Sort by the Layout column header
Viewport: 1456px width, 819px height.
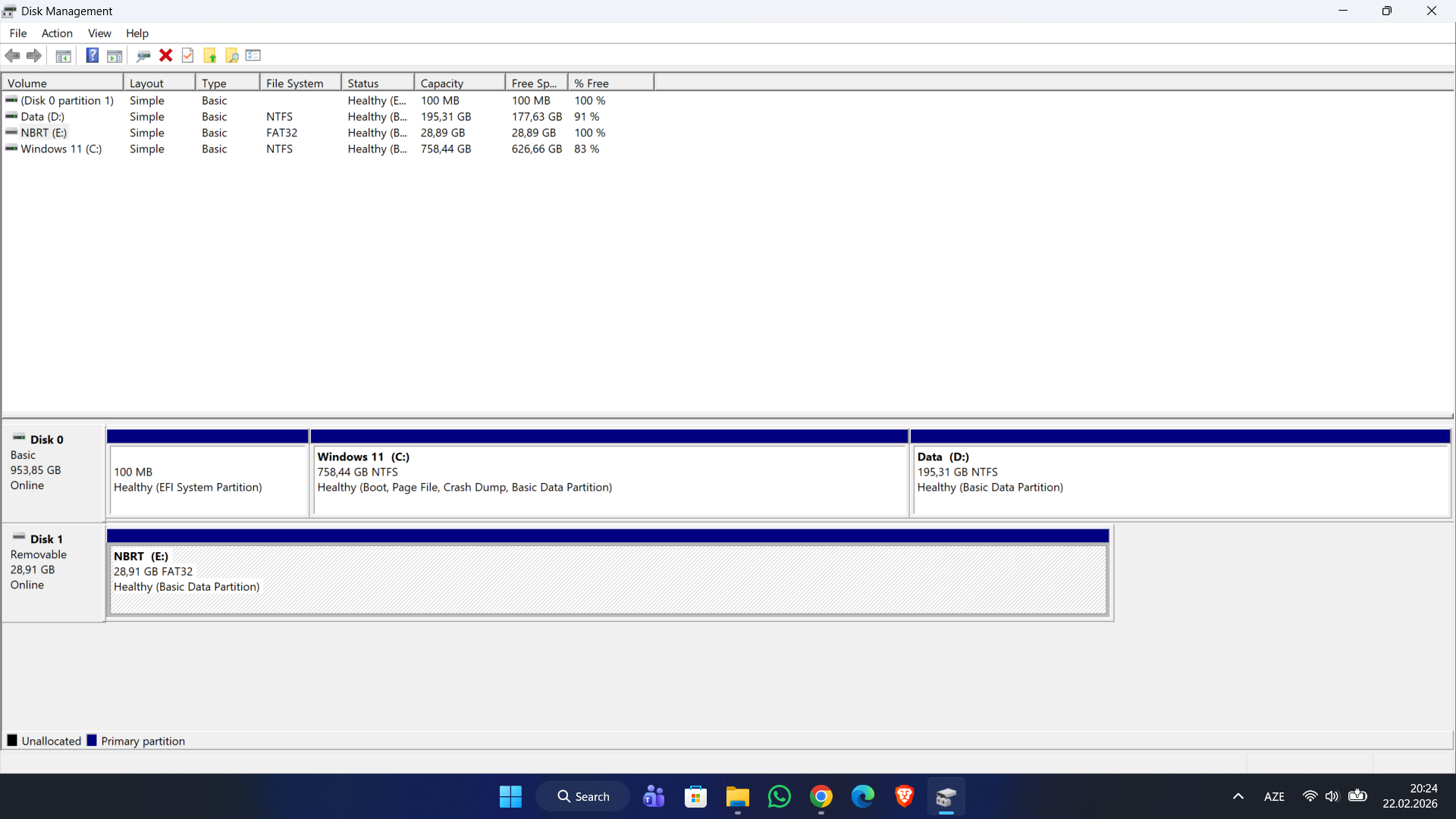point(159,83)
